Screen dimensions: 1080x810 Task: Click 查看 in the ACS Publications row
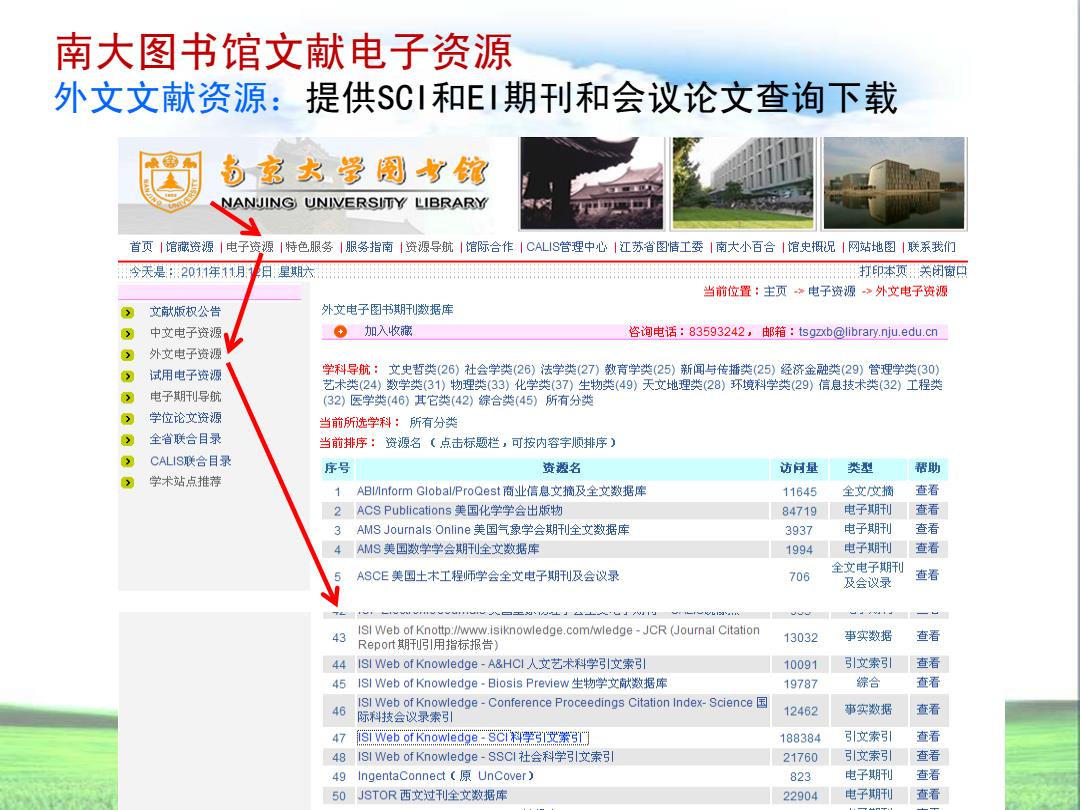[x=927, y=510]
